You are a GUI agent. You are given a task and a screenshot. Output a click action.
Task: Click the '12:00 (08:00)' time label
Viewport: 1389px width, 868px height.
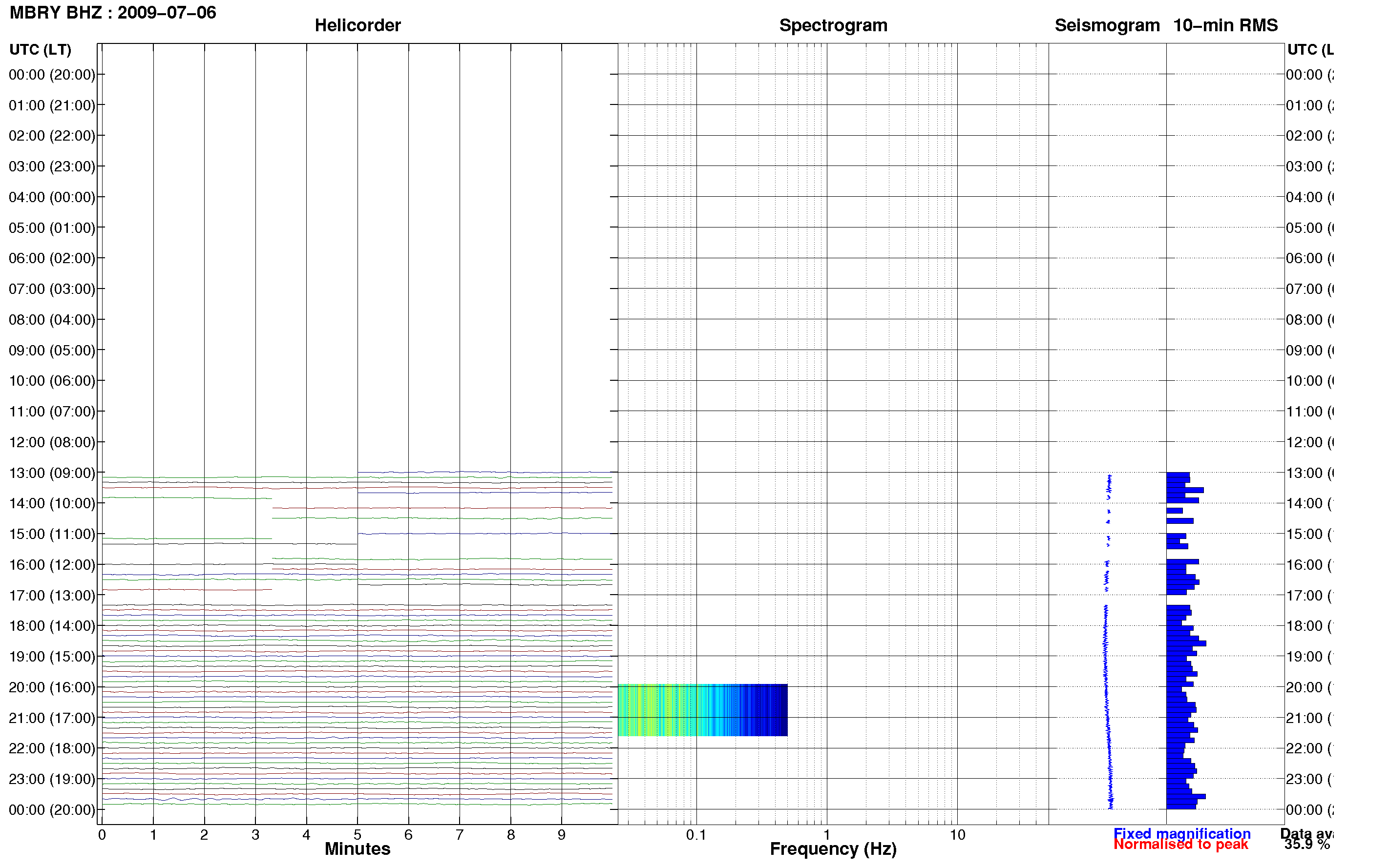(52, 442)
